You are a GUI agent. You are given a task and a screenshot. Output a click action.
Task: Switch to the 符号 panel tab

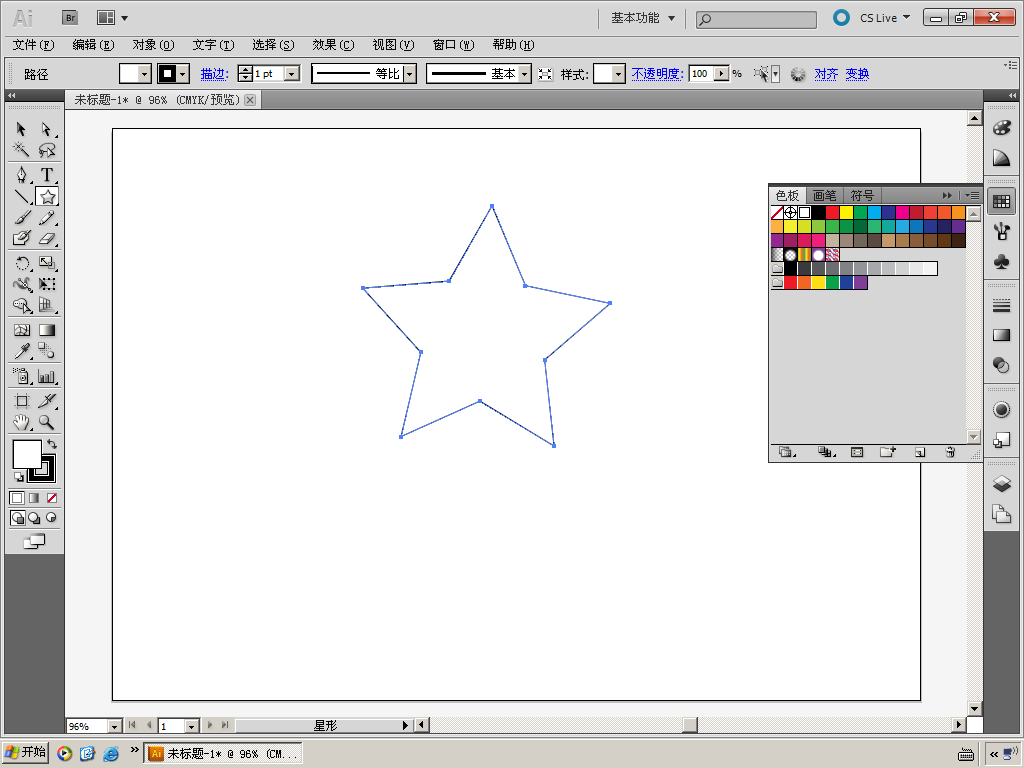(862, 195)
